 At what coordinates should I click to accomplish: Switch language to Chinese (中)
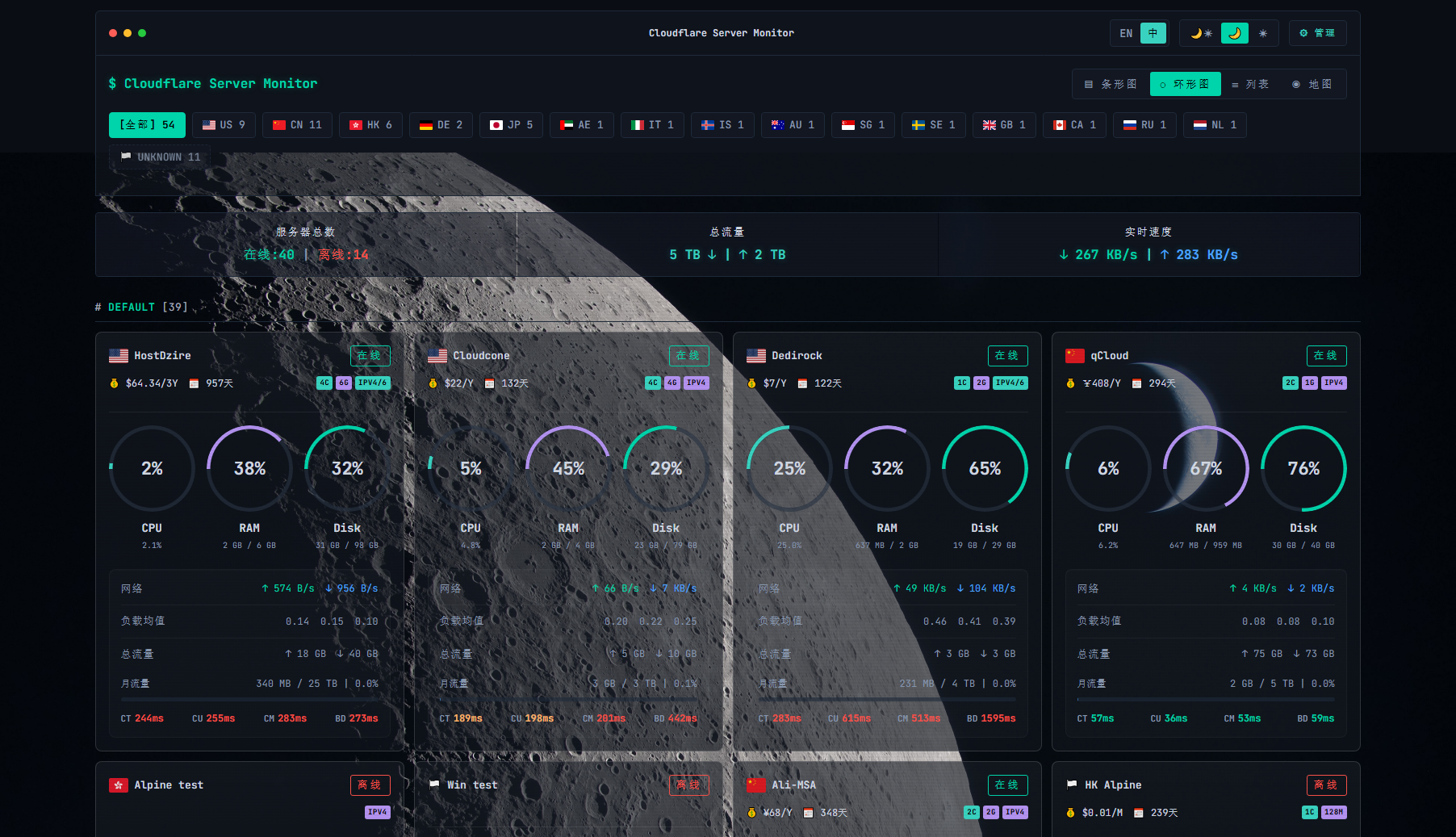(x=1153, y=33)
